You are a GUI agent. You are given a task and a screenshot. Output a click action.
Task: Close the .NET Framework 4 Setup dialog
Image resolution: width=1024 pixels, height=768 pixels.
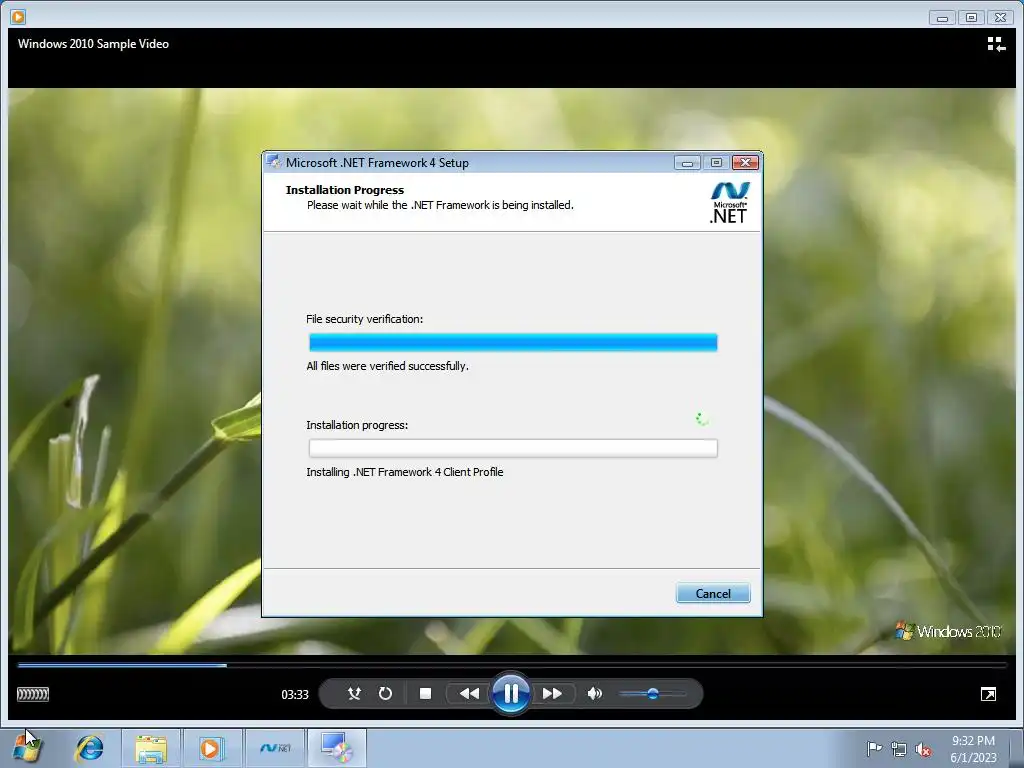click(745, 163)
